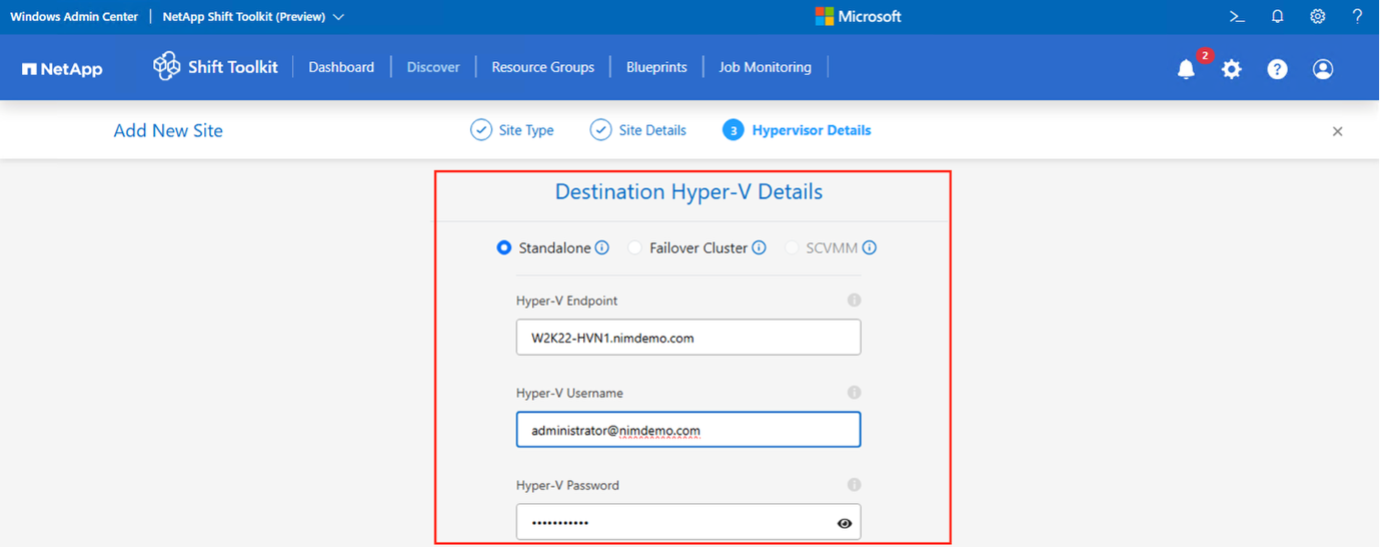Screen dimensions: 1384x550
Task: Open the PowerShell console icon
Action: click(x=1237, y=17)
